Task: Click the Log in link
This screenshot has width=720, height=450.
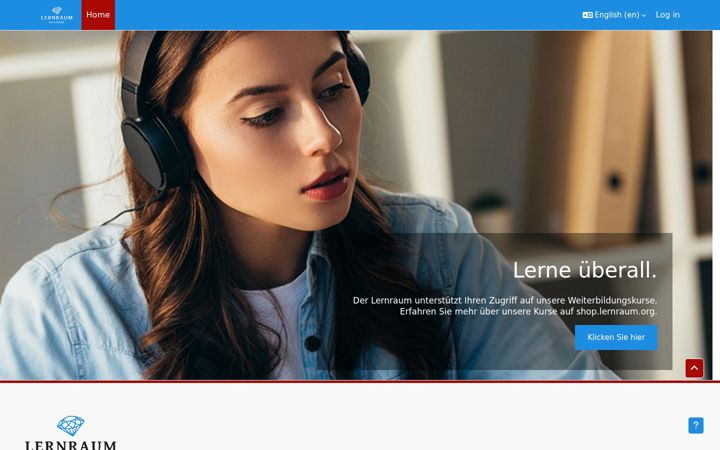Action: point(667,15)
